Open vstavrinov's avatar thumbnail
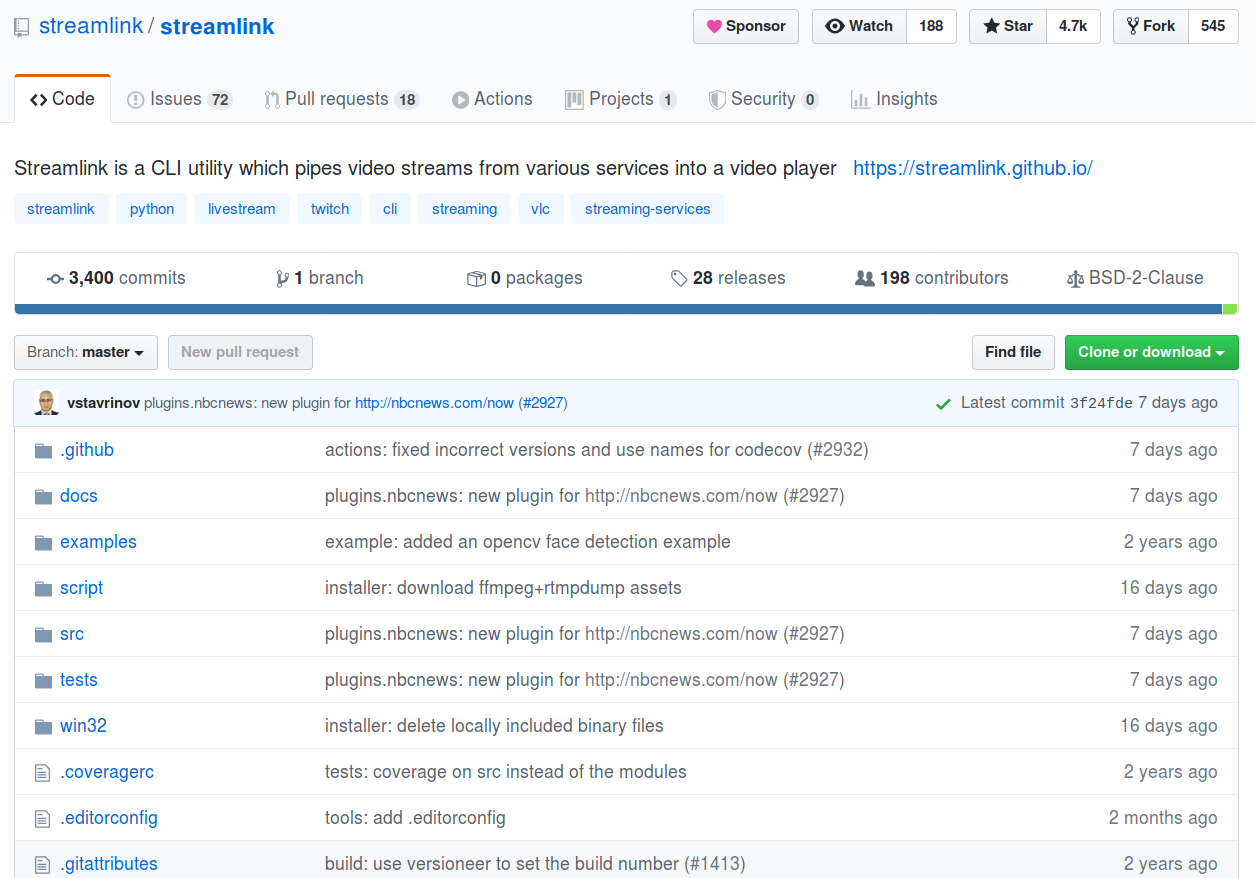 click(x=46, y=403)
